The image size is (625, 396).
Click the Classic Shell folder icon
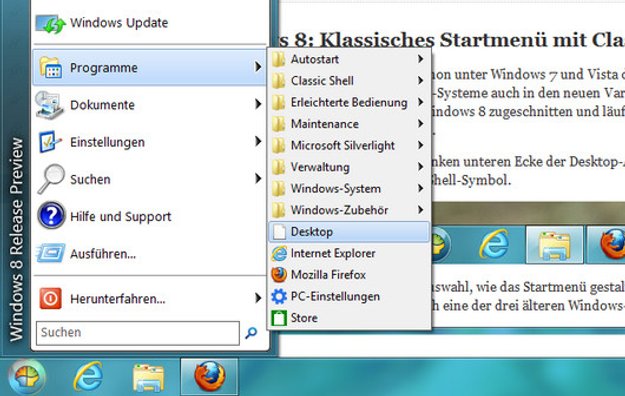click(279, 81)
